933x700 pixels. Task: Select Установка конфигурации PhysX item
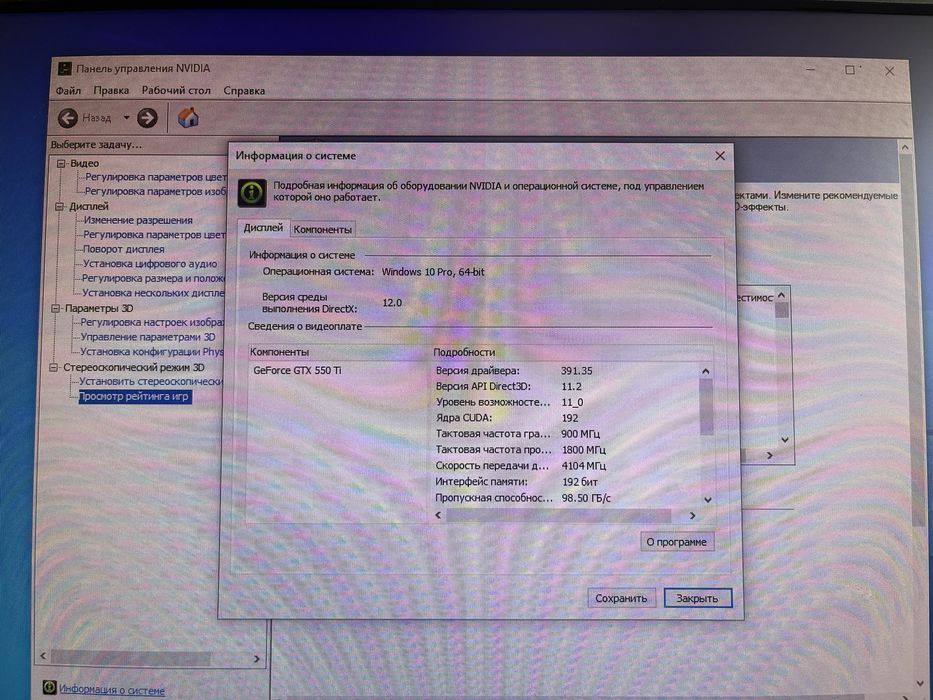(x=152, y=352)
